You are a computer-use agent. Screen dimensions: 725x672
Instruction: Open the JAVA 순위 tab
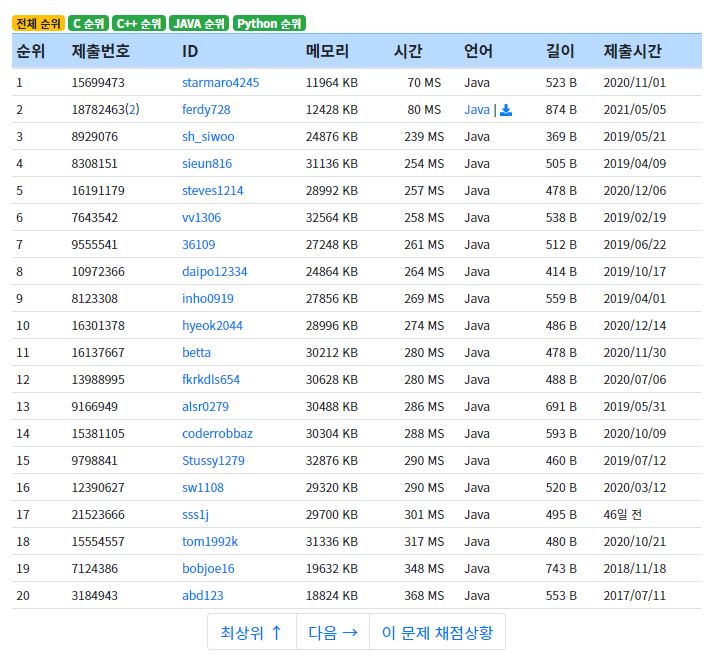pyautogui.click(x=199, y=24)
